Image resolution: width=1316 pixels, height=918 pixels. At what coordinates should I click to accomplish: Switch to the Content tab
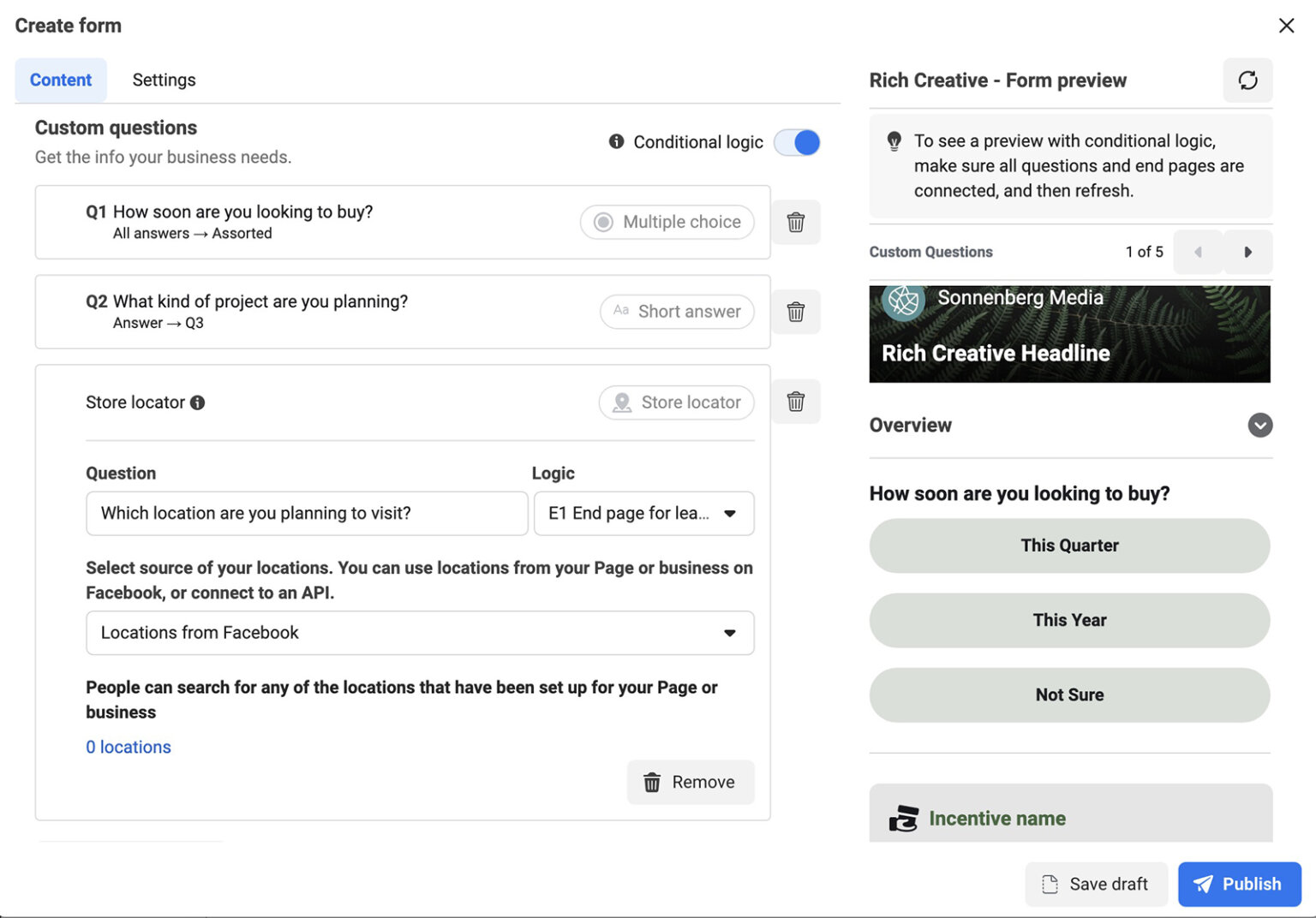[60, 80]
